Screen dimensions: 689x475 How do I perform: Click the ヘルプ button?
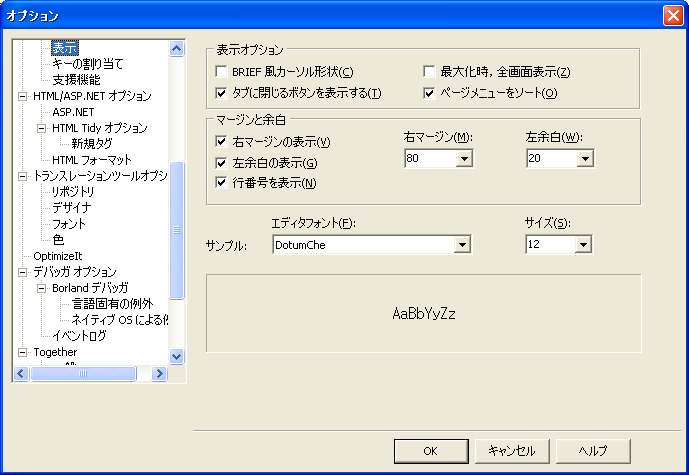click(x=593, y=451)
